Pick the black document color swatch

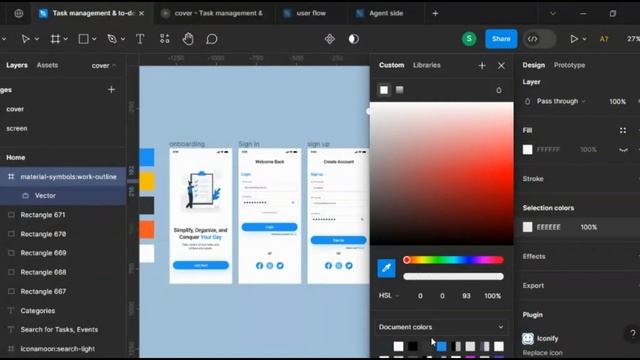pos(413,346)
